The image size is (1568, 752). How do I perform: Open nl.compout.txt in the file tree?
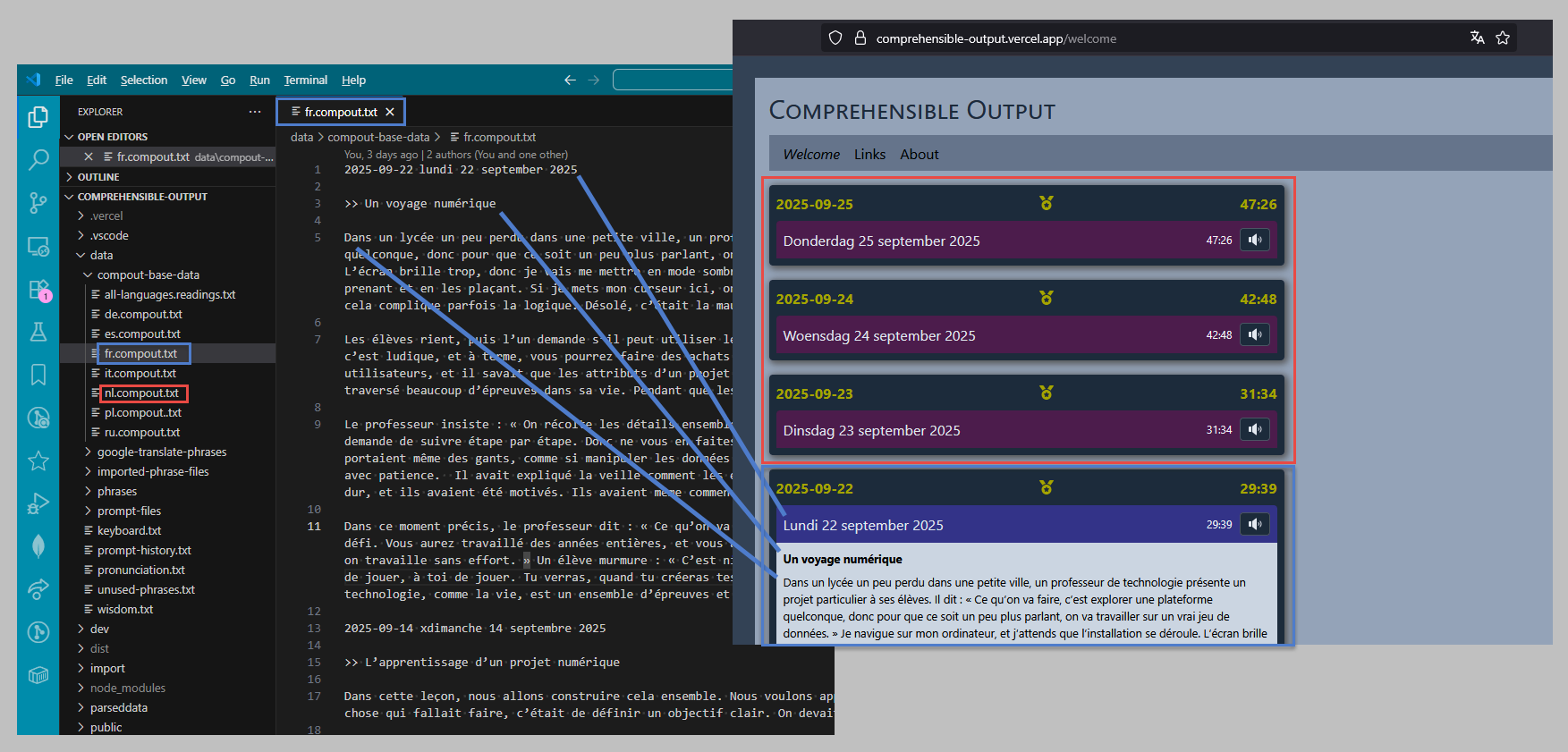tap(141, 393)
